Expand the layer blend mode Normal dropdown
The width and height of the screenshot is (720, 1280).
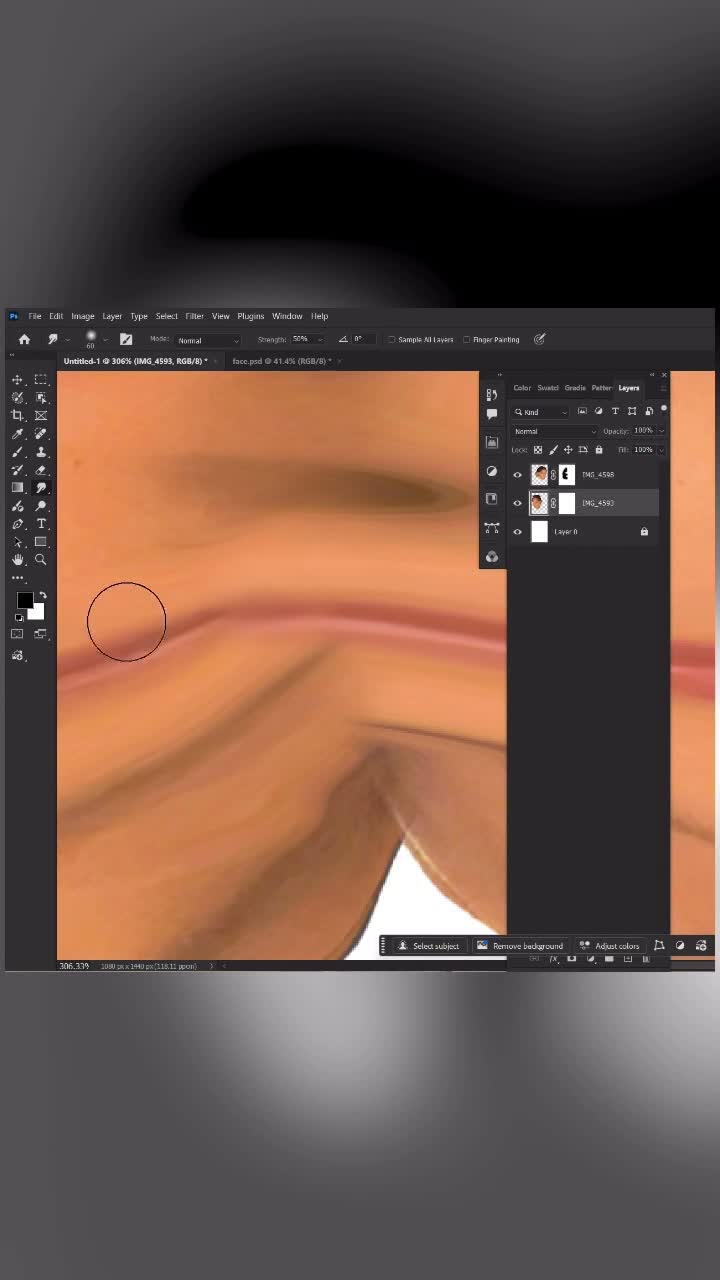[x=554, y=431]
